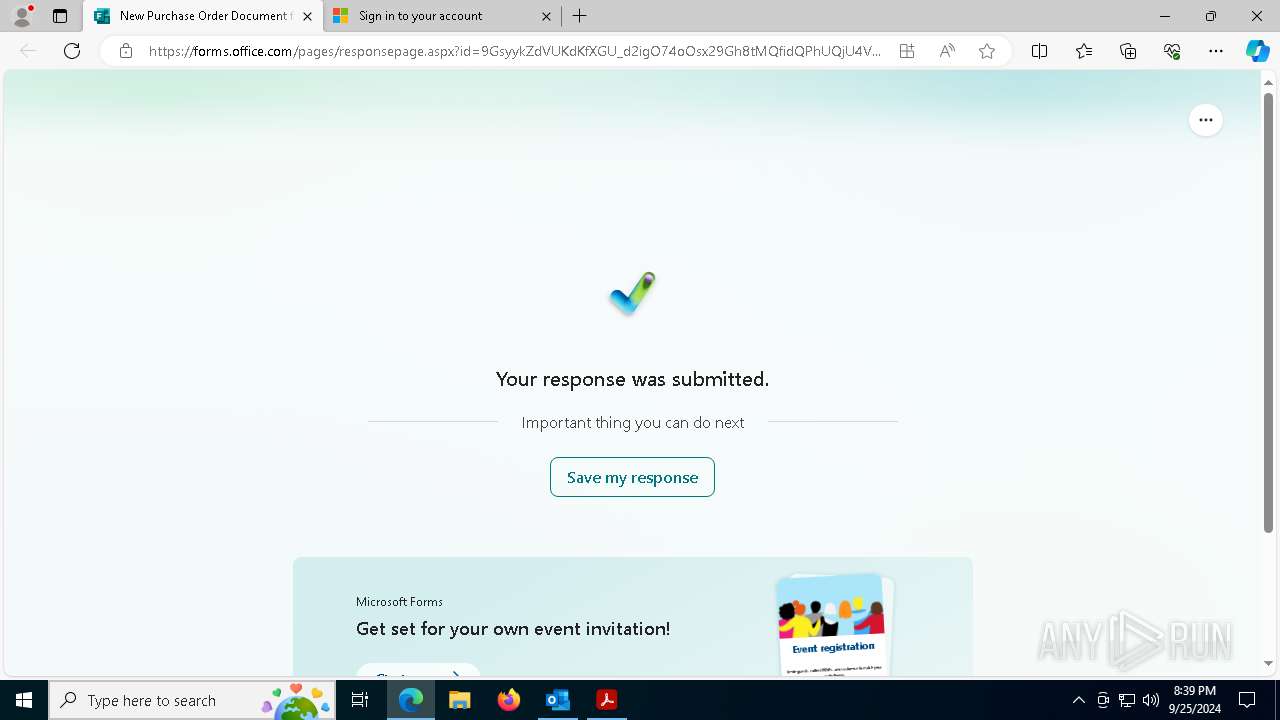Screen dimensions: 1280x720
Task: Click the page vertical scrollbar
Action: pyautogui.click(x=1269, y=312)
